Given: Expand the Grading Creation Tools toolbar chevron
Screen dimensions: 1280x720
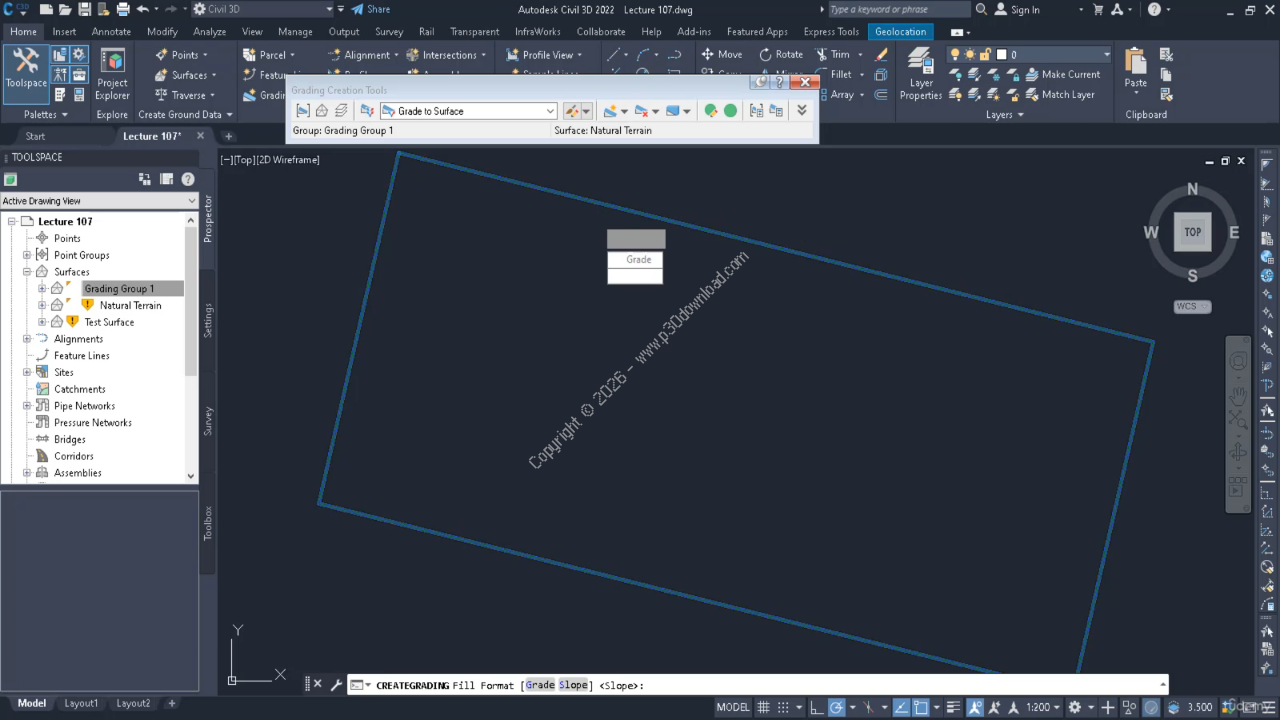Looking at the screenshot, I should tap(801, 111).
